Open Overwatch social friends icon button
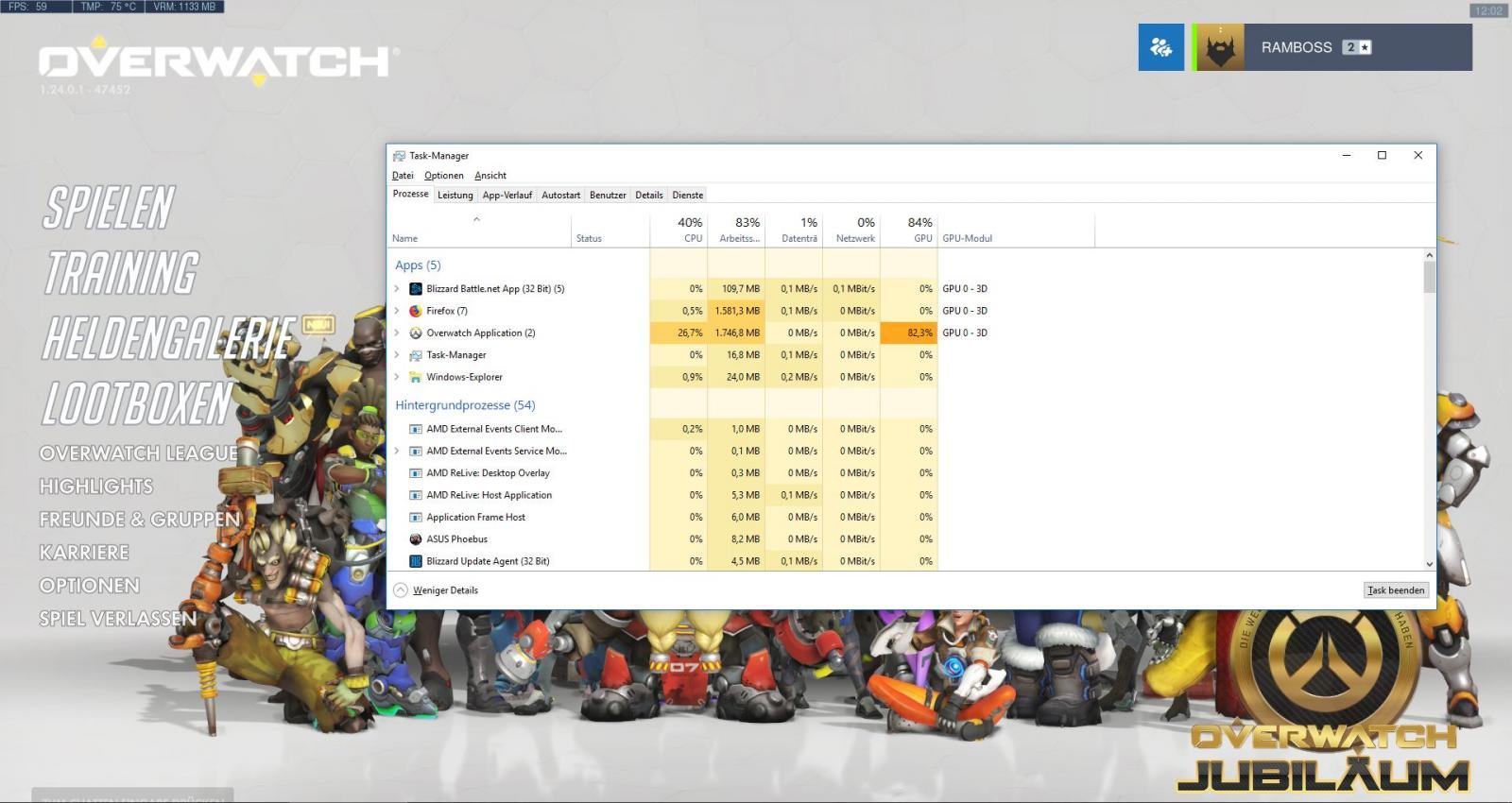Image resolution: width=1512 pixels, height=803 pixels. [1161, 47]
